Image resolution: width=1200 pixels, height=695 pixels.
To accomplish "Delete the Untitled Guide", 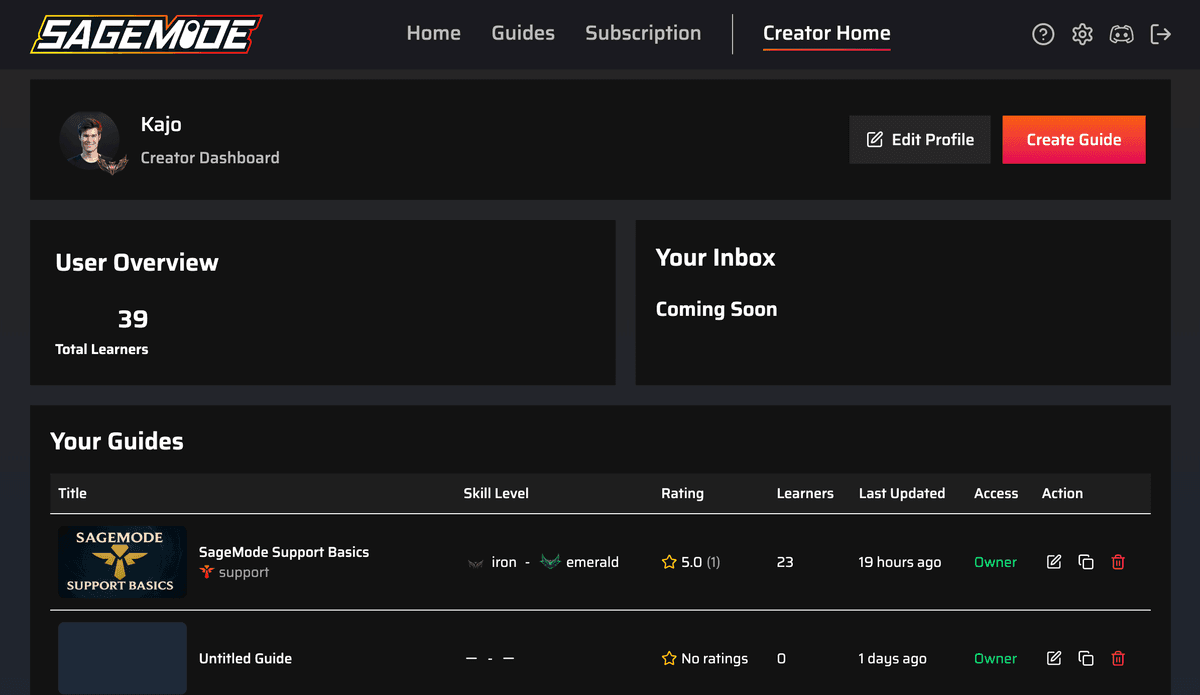I will tap(1118, 658).
